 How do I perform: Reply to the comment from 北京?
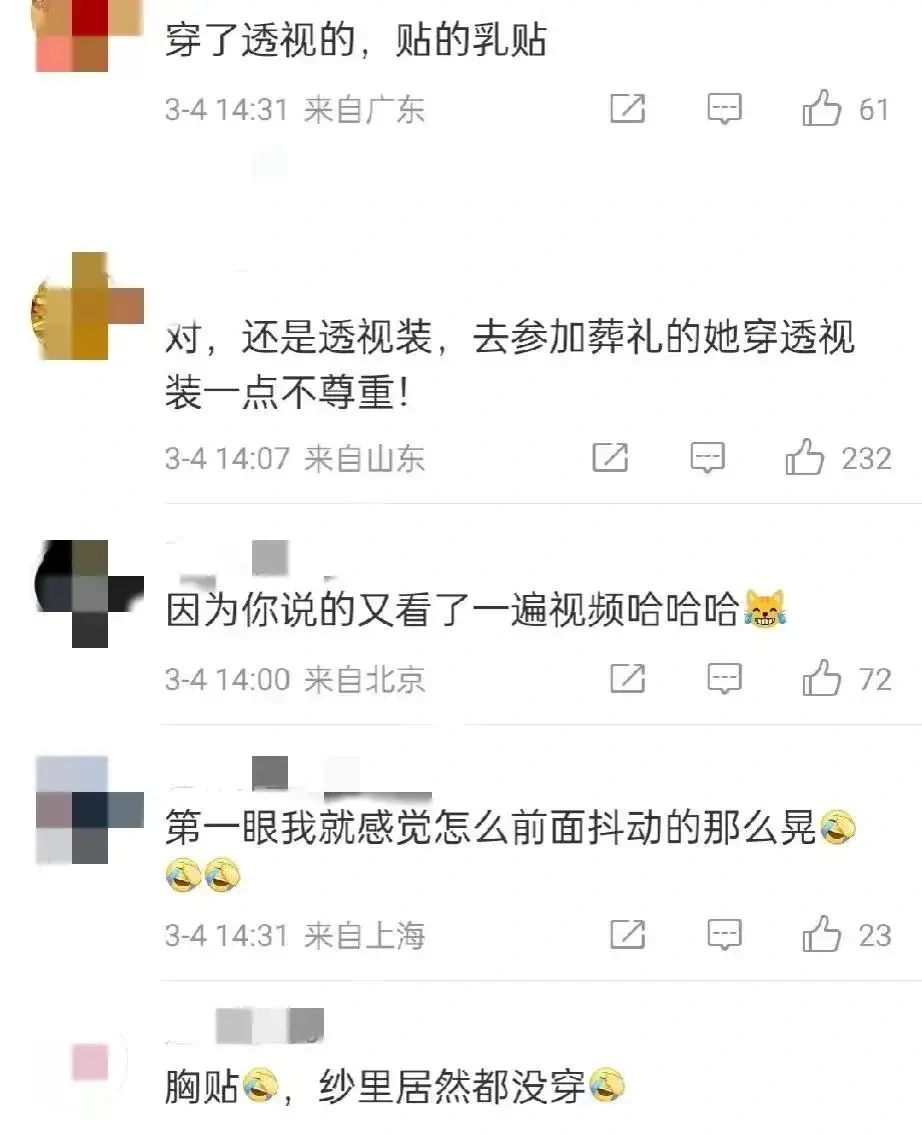tap(724, 679)
